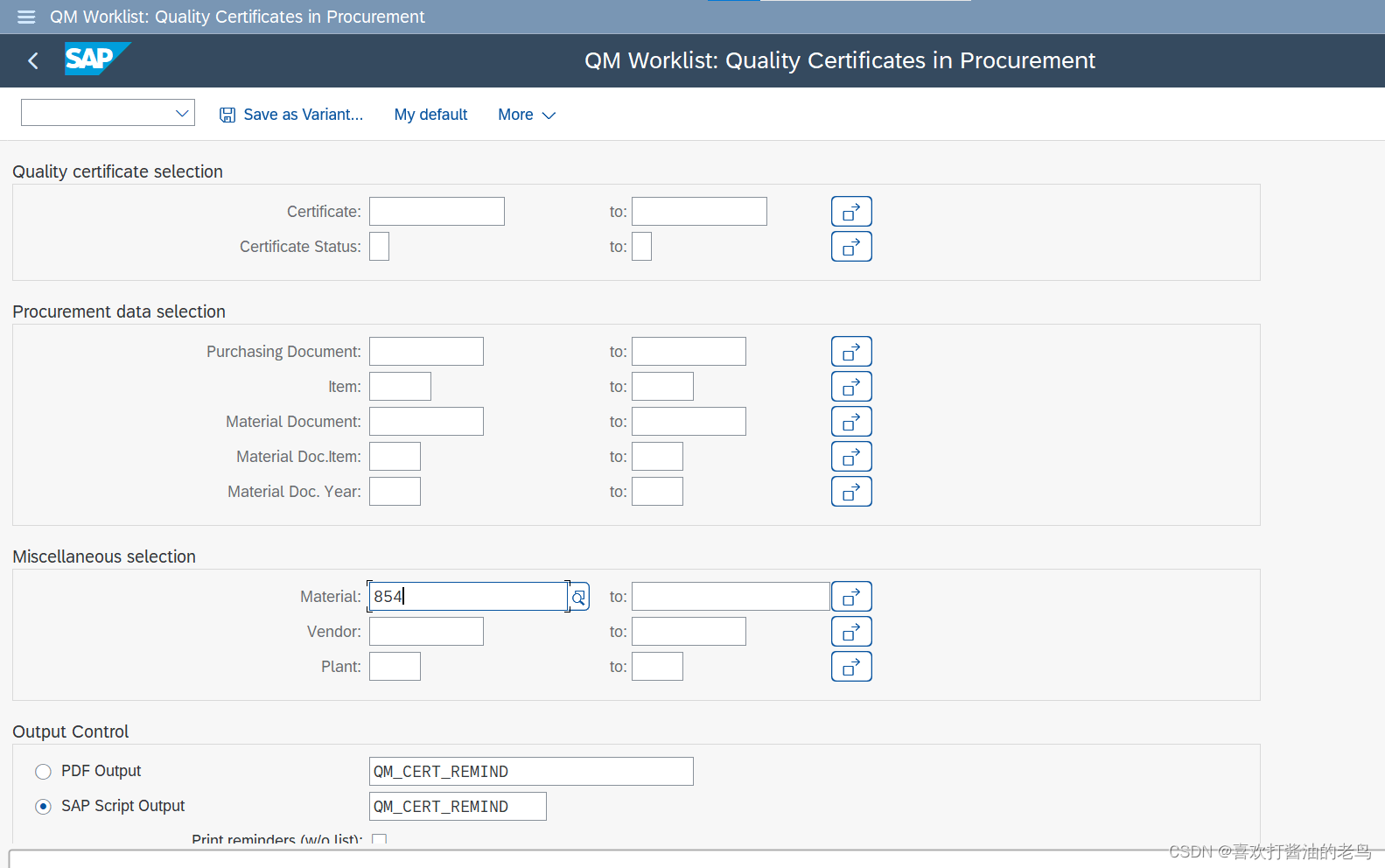Go back using the back arrow

tap(33, 60)
